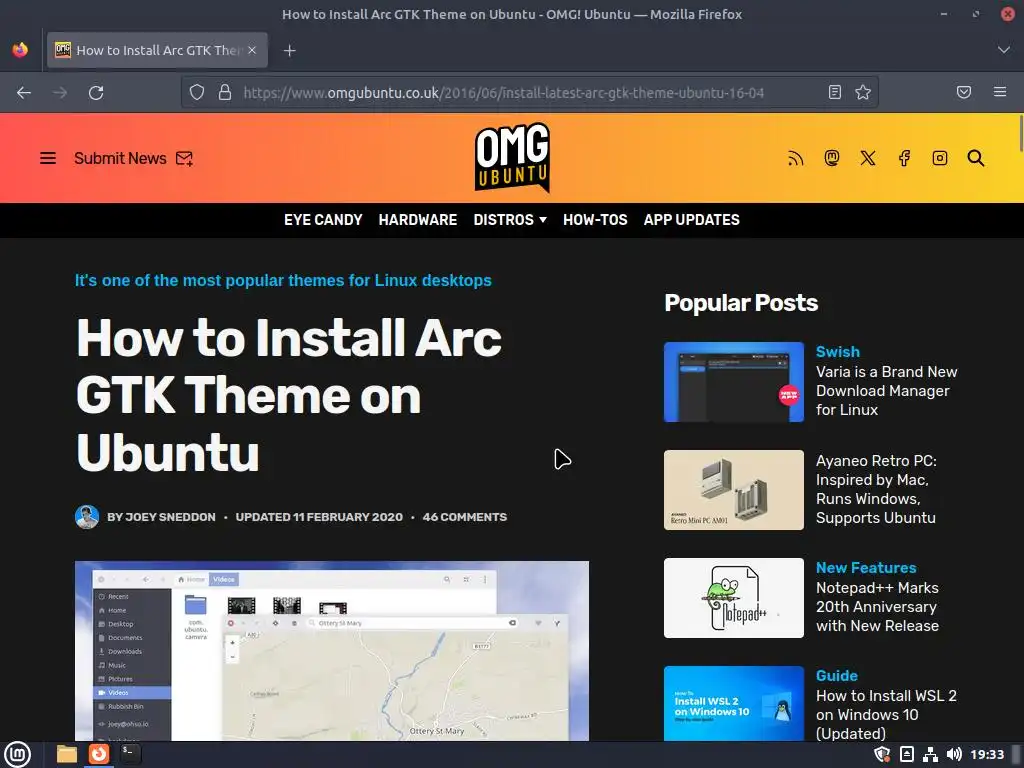Open Varia Brand New Download Manager post
The image size is (1024, 768).
click(x=886, y=391)
